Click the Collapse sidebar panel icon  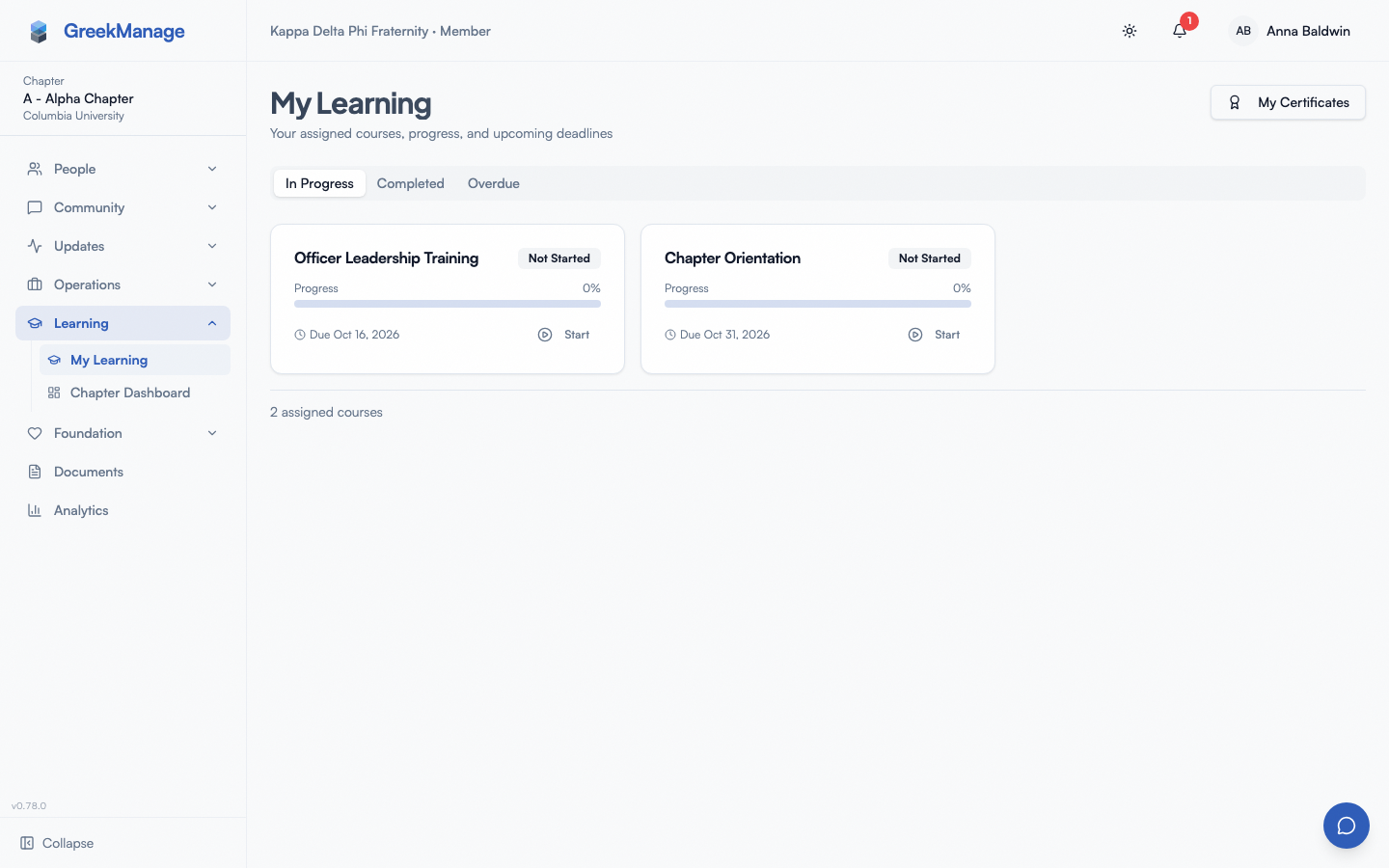pyautogui.click(x=27, y=843)
